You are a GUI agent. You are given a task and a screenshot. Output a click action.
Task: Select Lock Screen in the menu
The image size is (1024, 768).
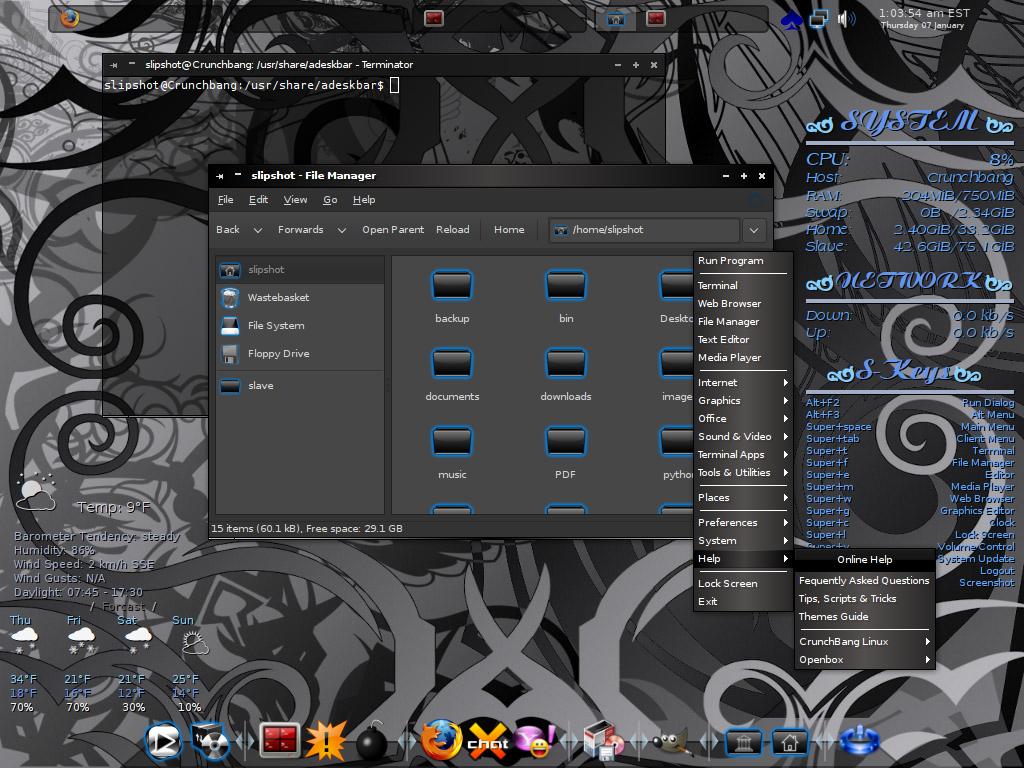744,583
